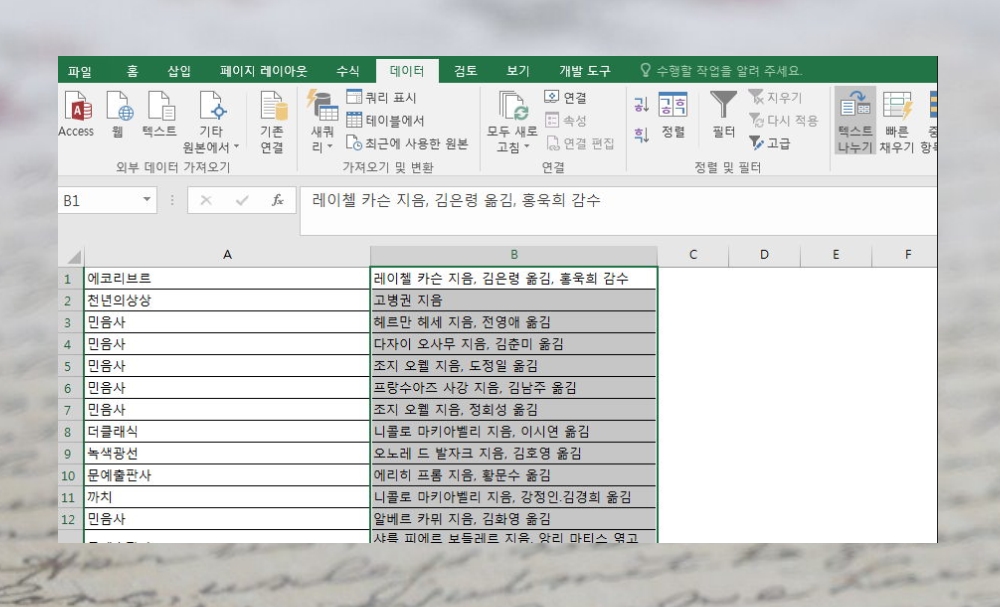Open 기존 연결 existing connections

[272, 122]
